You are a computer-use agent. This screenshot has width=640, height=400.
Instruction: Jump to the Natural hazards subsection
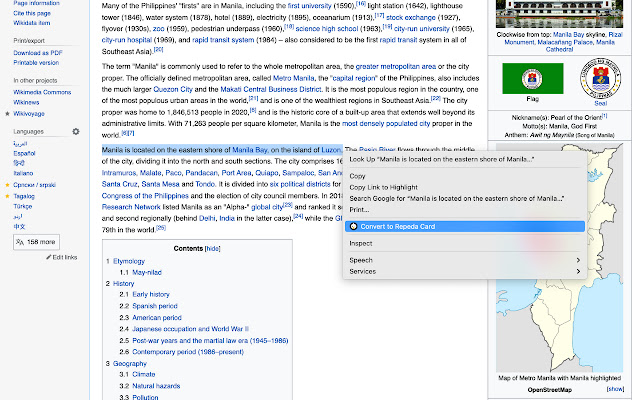click(x=156, y=386)
